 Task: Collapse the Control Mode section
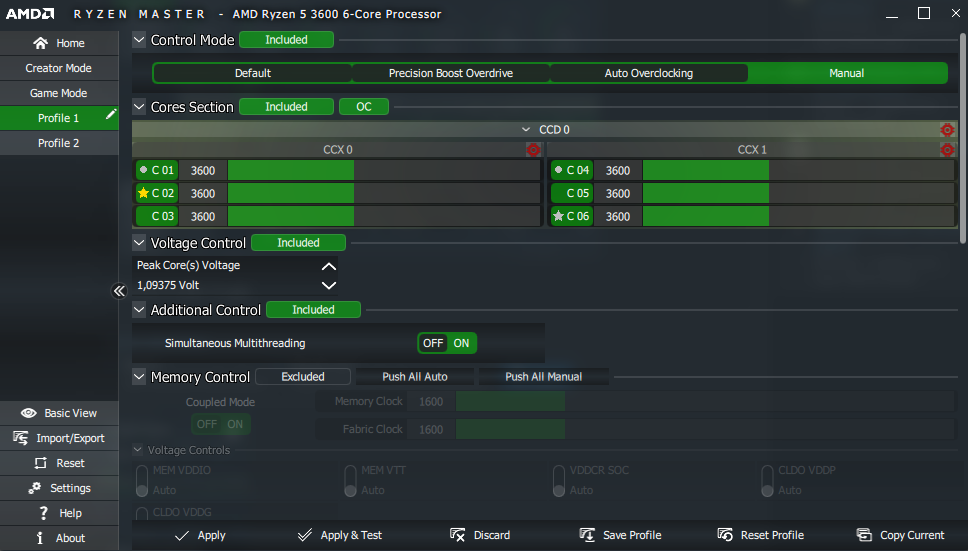point(140,39)
